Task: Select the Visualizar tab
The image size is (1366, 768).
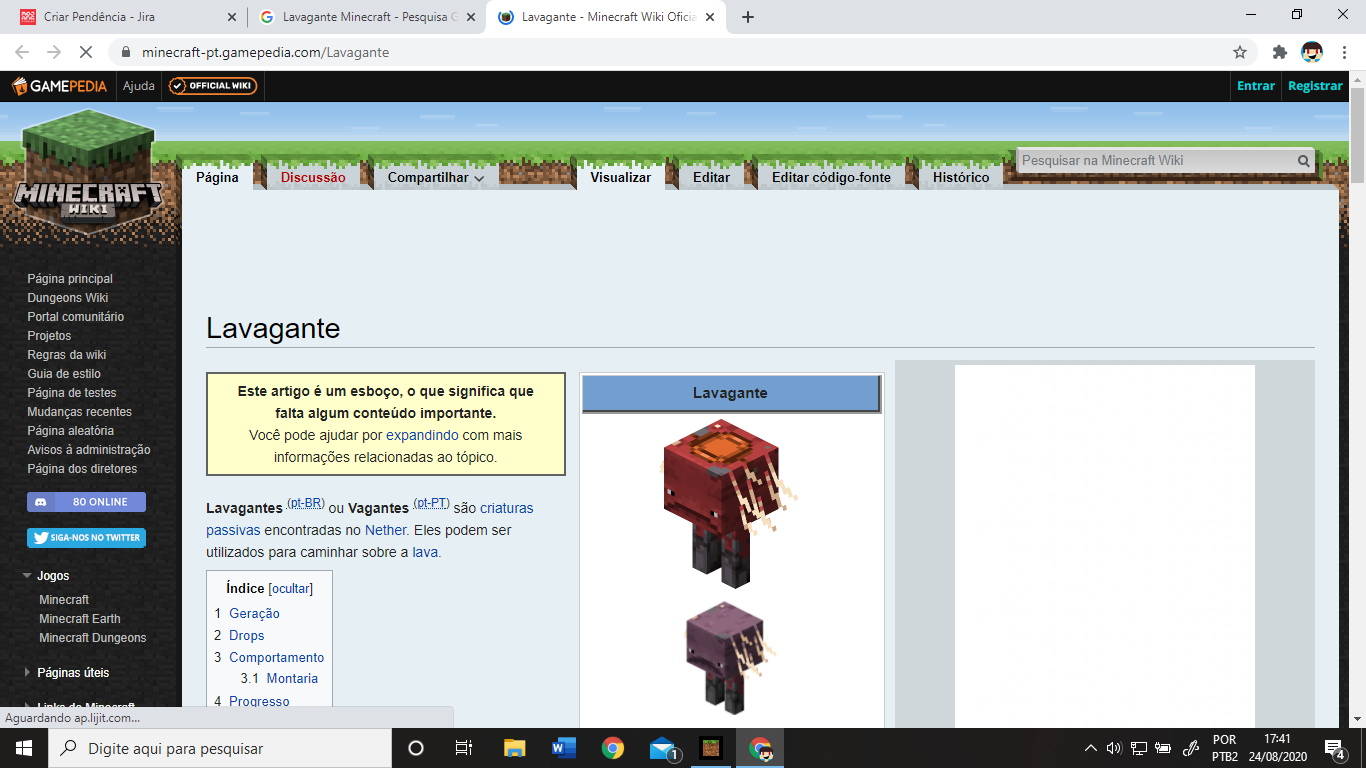Action: pos(620,177)
